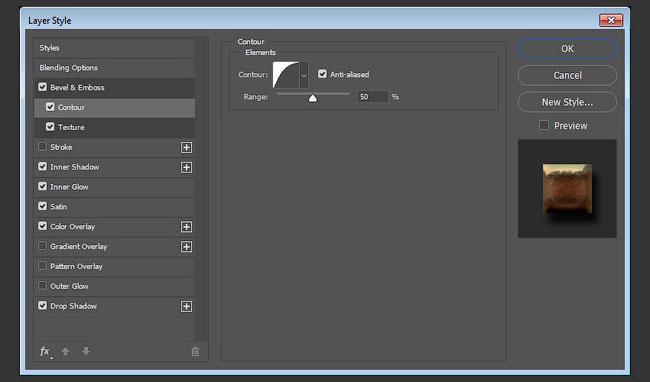650x382 pixels.
Task: Move effect up with the up arrow
Action: pos(65,351)
